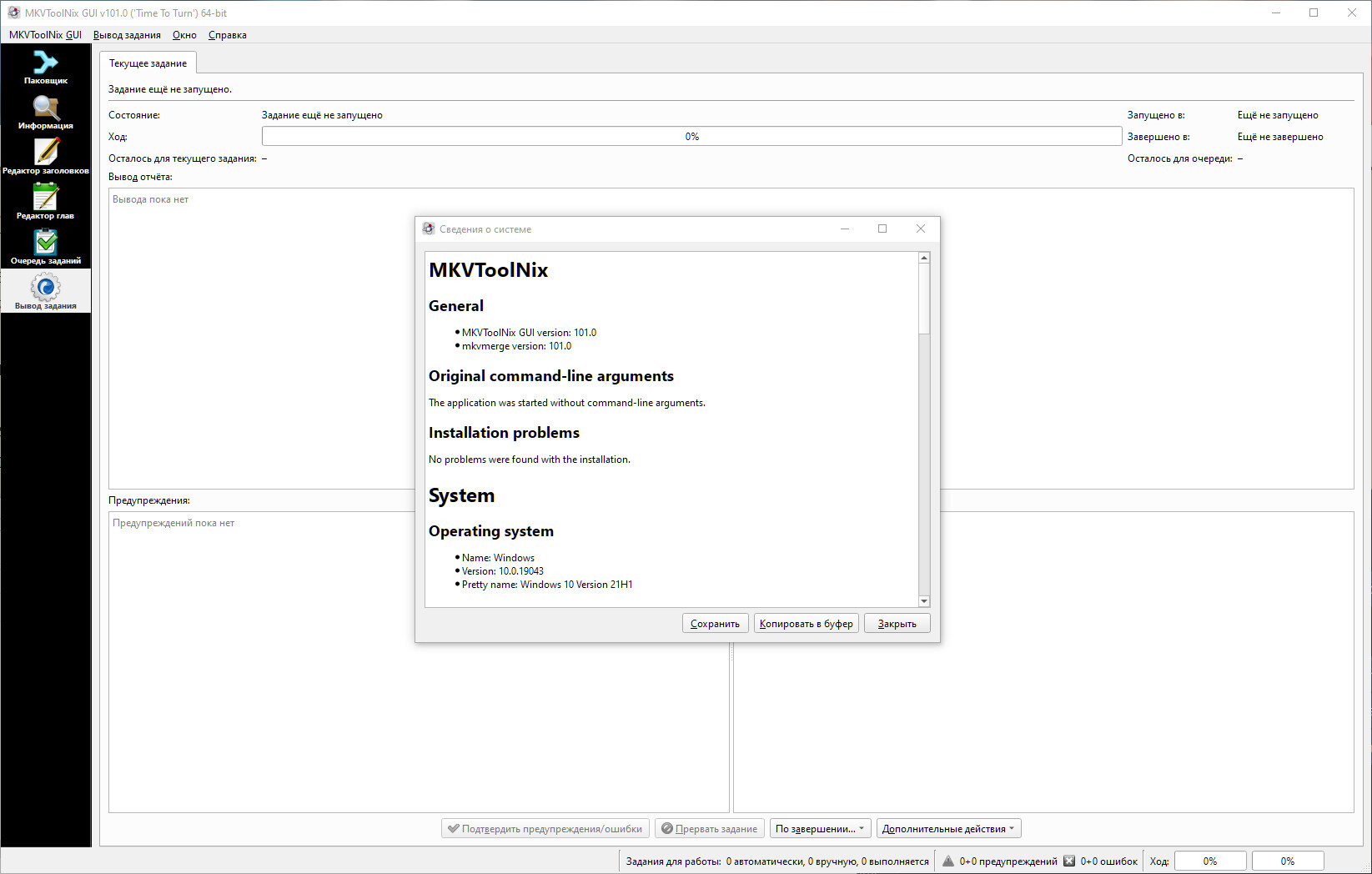Click the 'Original command-line arguments' heading
This screenshot has width=1372, height=874.
[551, 376]
